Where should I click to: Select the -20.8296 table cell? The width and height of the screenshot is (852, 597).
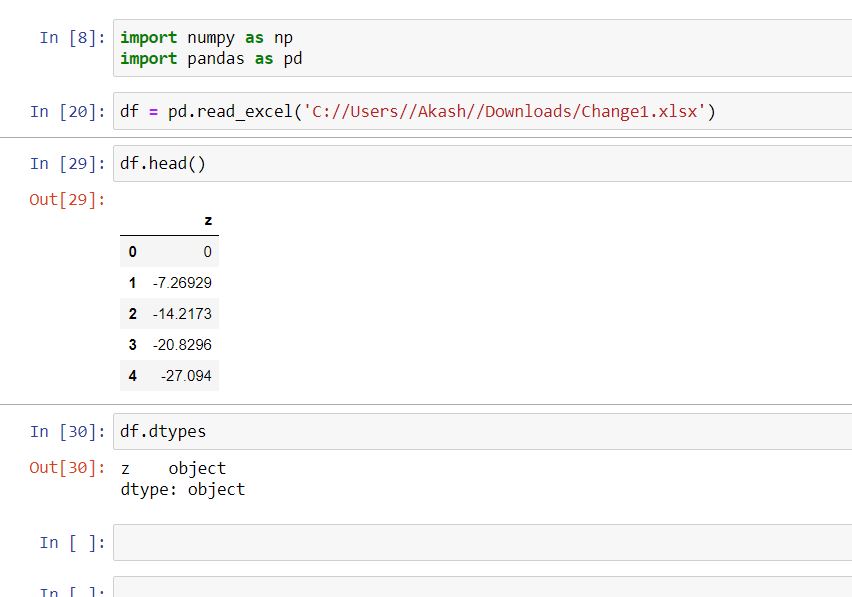182,344
